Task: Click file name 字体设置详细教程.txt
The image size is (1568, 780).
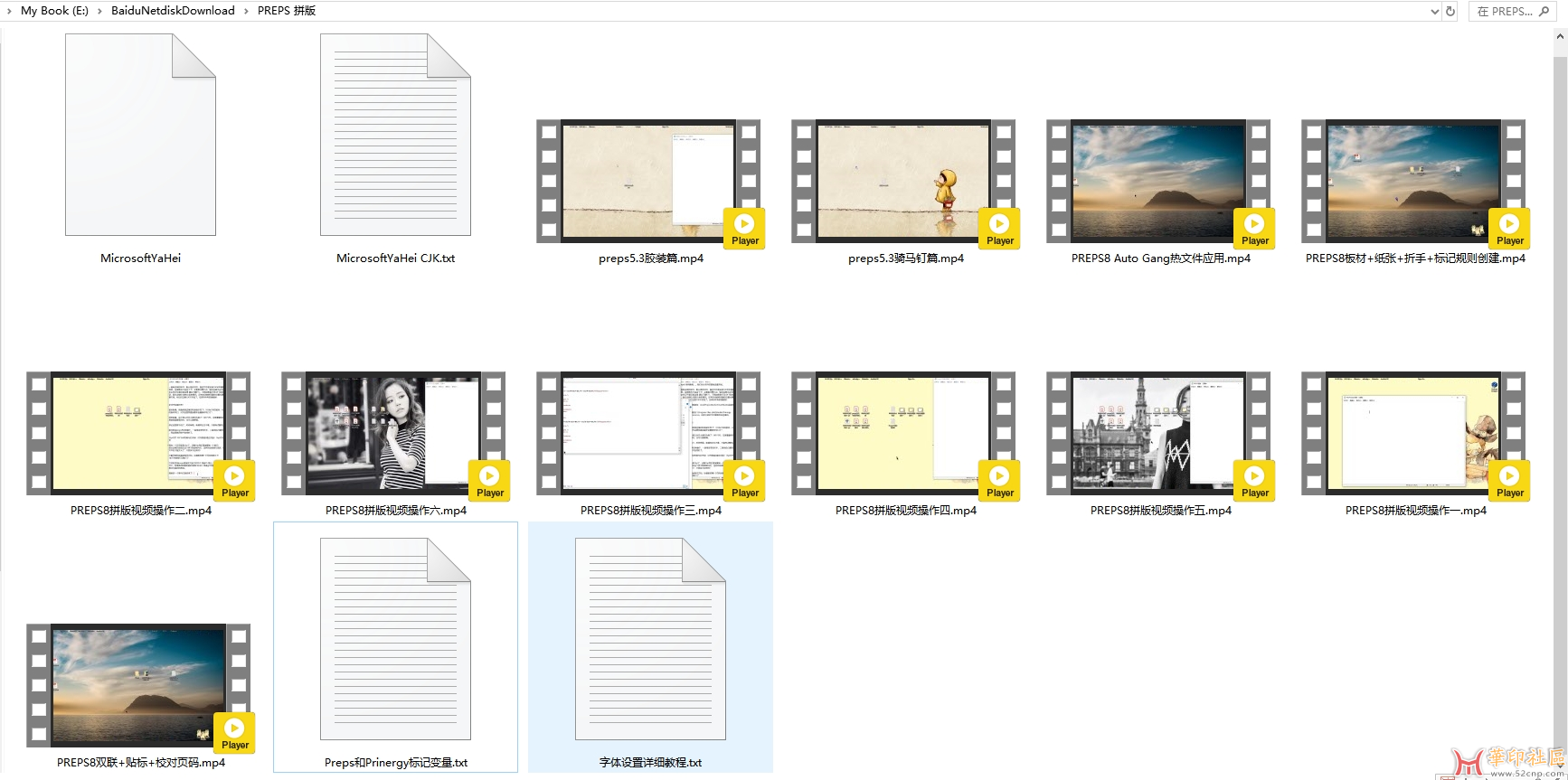Action: point(651,763)
